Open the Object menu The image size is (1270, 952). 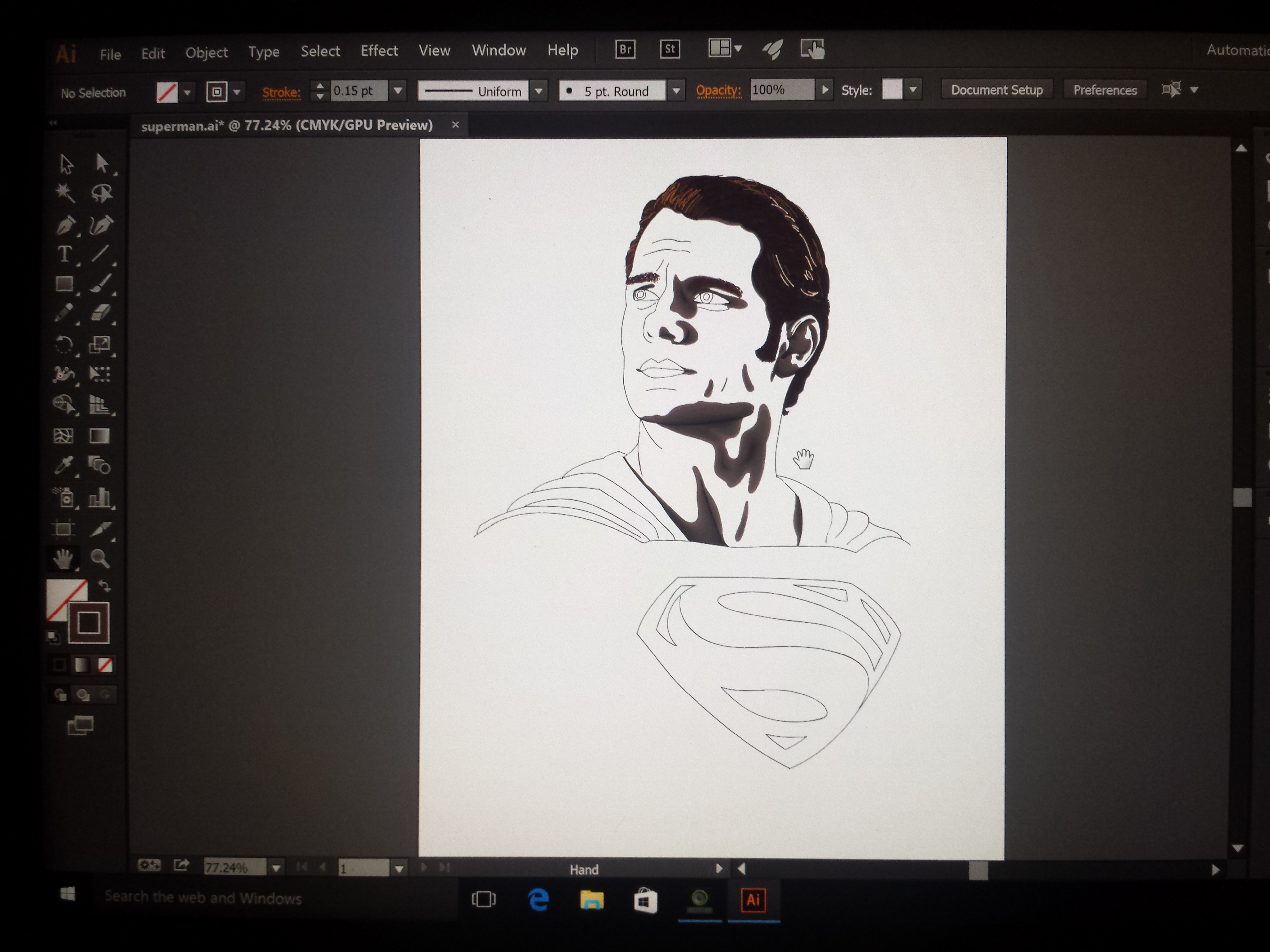click(206, 53)
